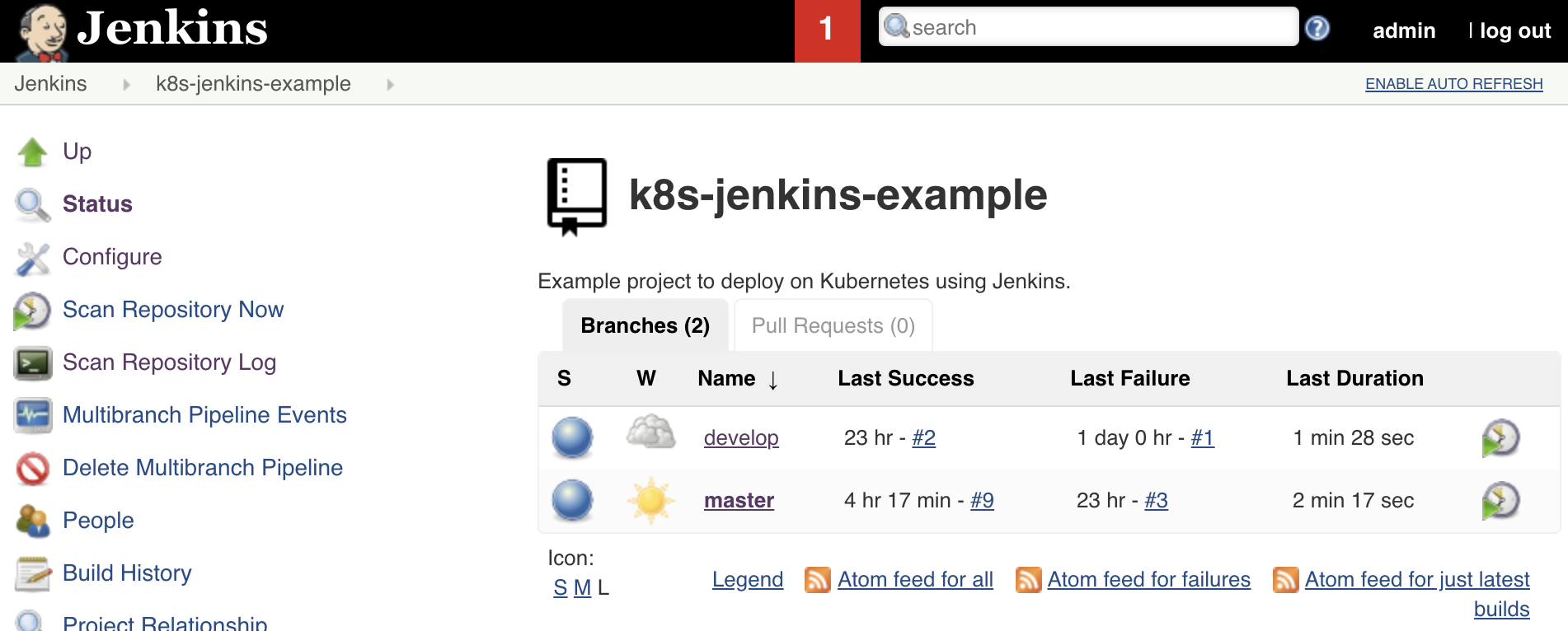Set icon size to M
The width and height of the screenshot is (1568, 631).
pos(583,587)
